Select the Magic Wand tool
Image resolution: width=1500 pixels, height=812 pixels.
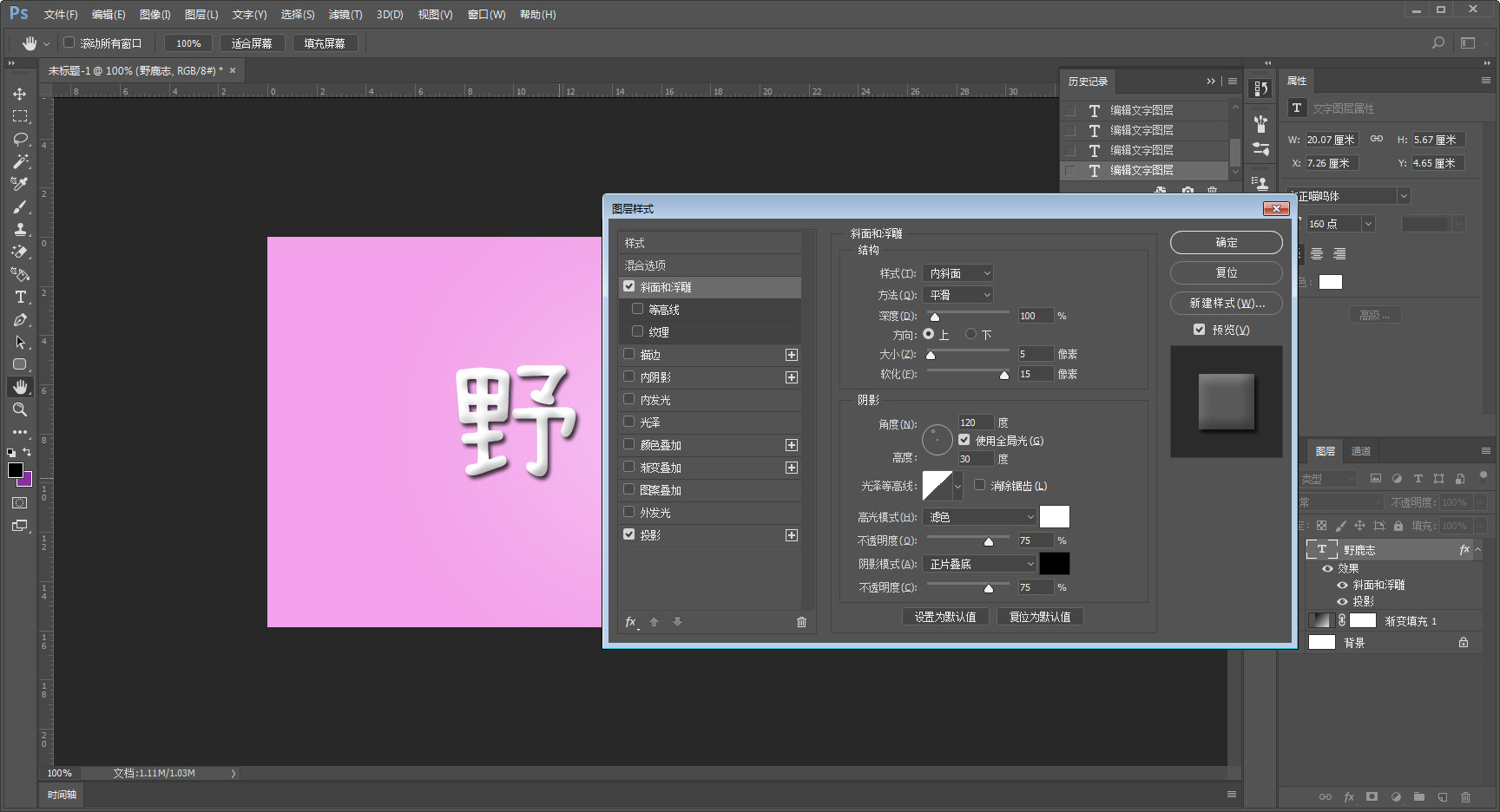20,161
